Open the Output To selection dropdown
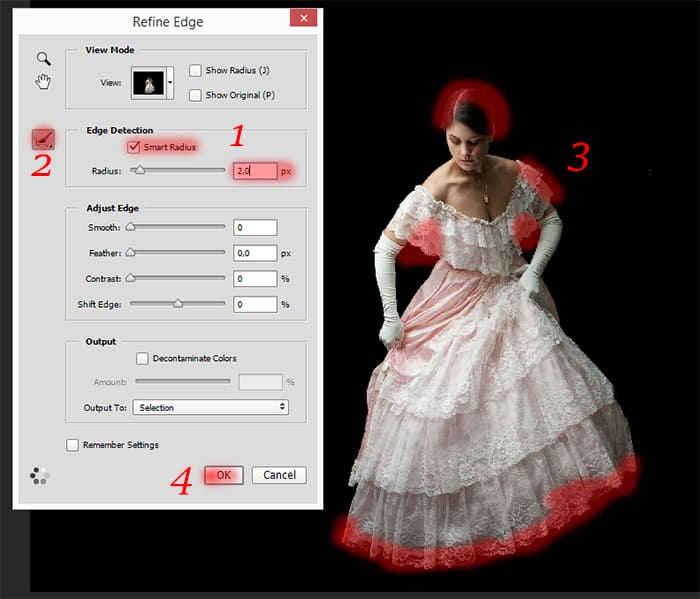The width and height of the screenshot is (700, 599). coord(211,407)
